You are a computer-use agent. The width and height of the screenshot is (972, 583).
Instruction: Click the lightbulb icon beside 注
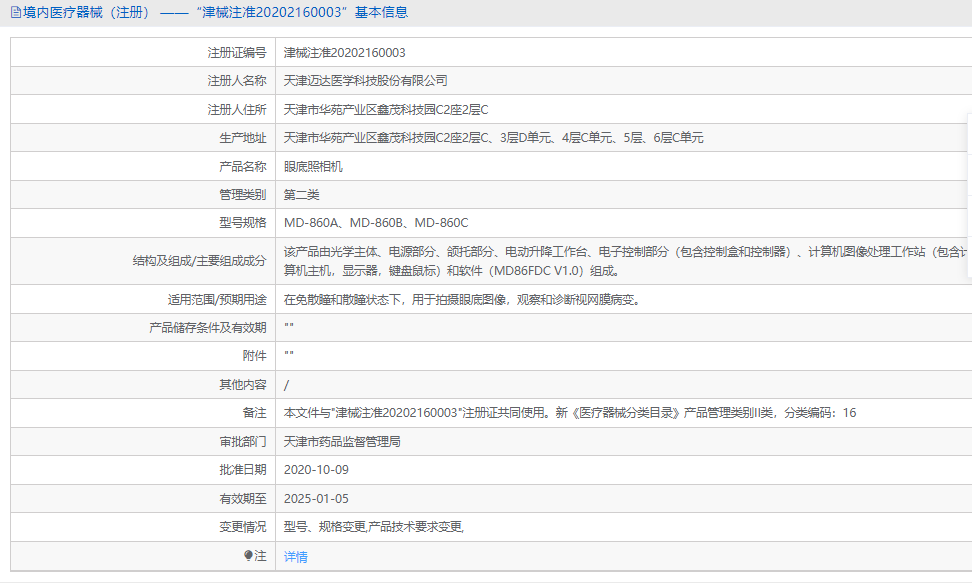pyautogui.click(x=249, y=556)
